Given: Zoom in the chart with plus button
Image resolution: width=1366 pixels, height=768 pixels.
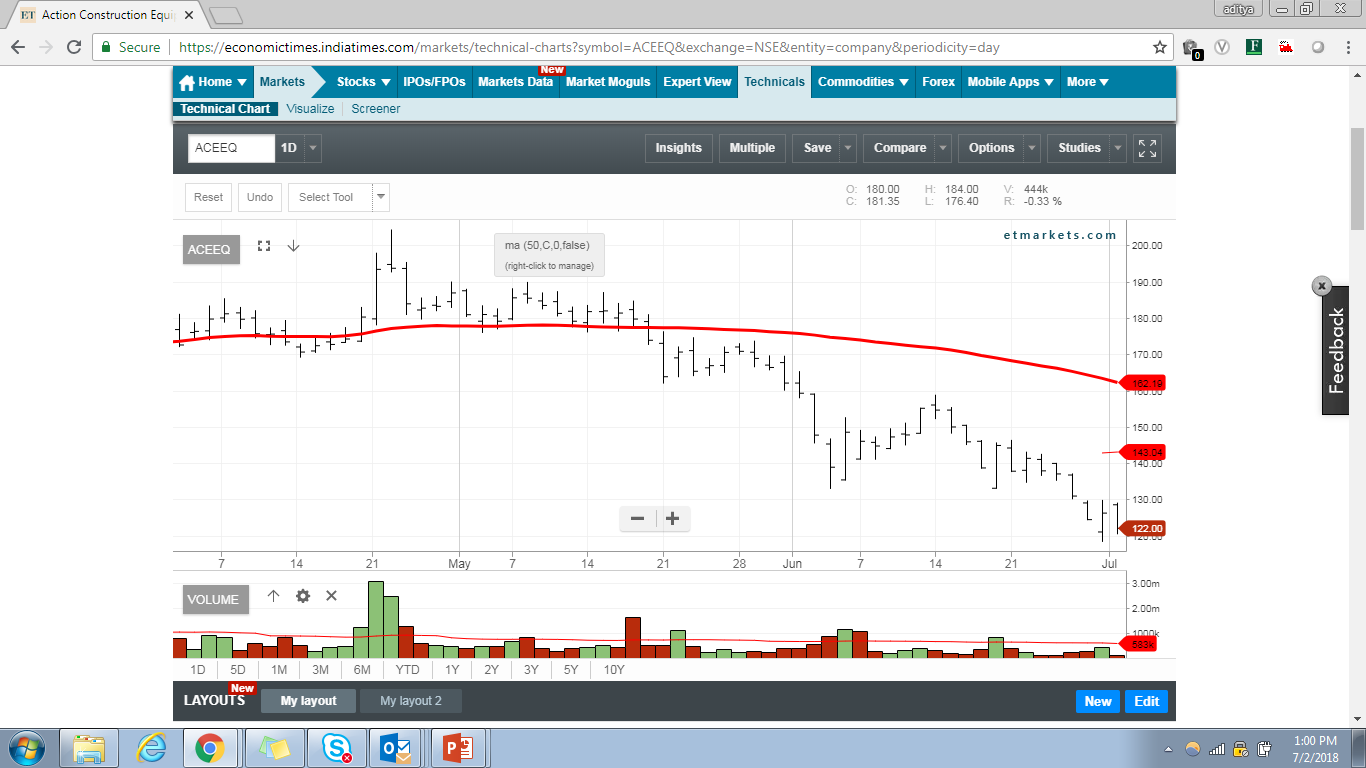Looking at the screenshot, I should point(673,518).
